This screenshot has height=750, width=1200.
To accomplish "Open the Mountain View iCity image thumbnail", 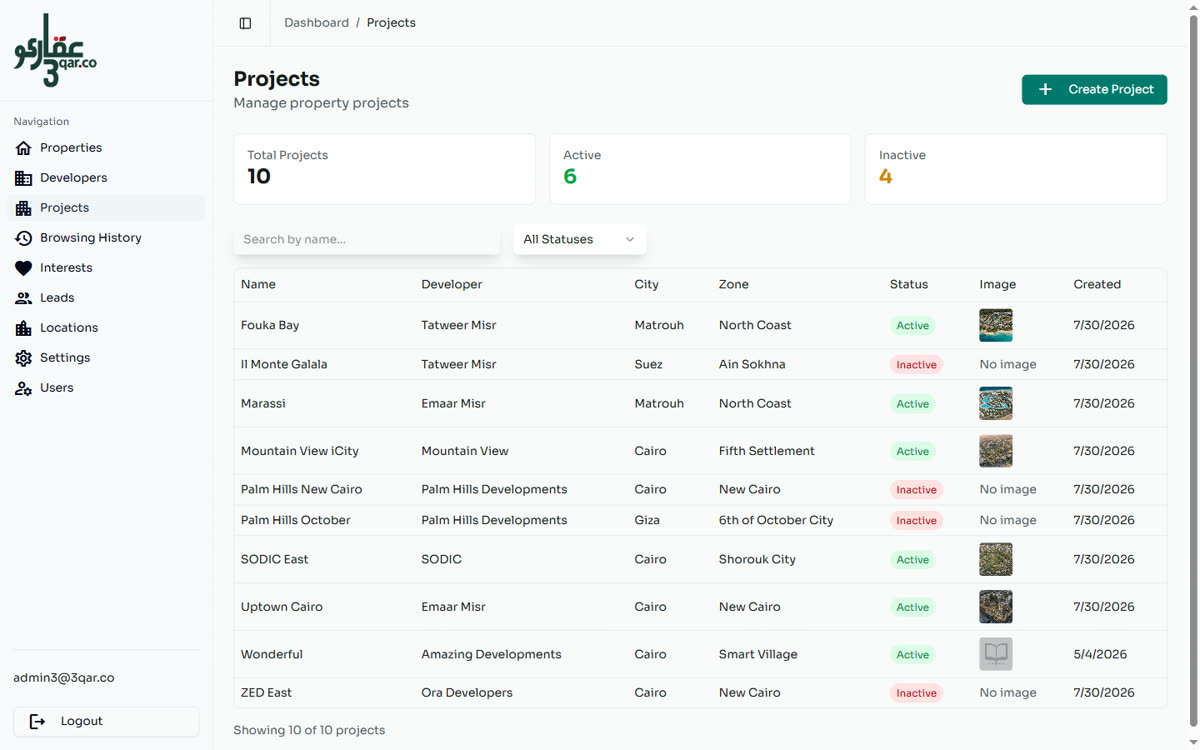I will click(x=996, y=451).
